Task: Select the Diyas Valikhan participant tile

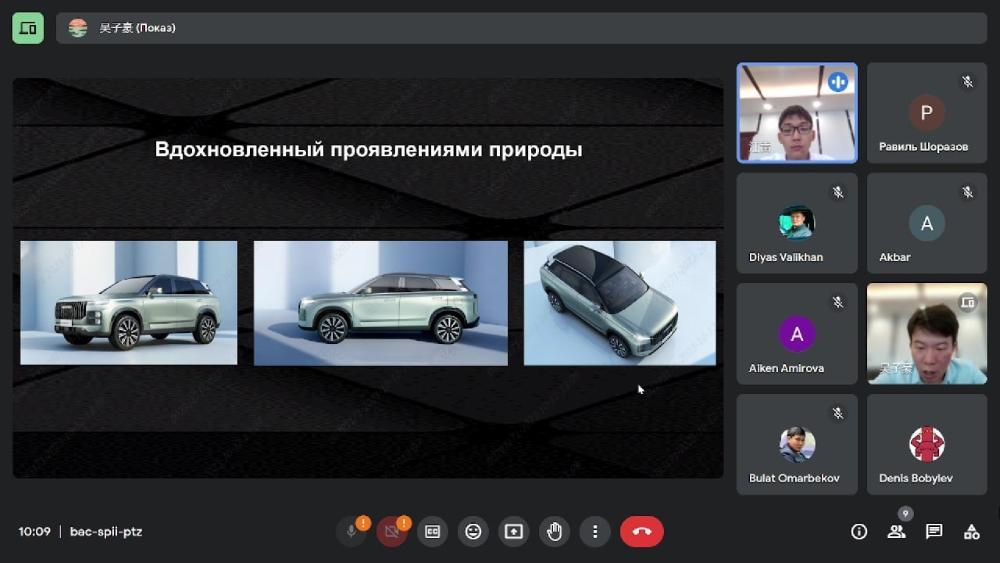Action: pyautogui.click(x=797, y=223)
